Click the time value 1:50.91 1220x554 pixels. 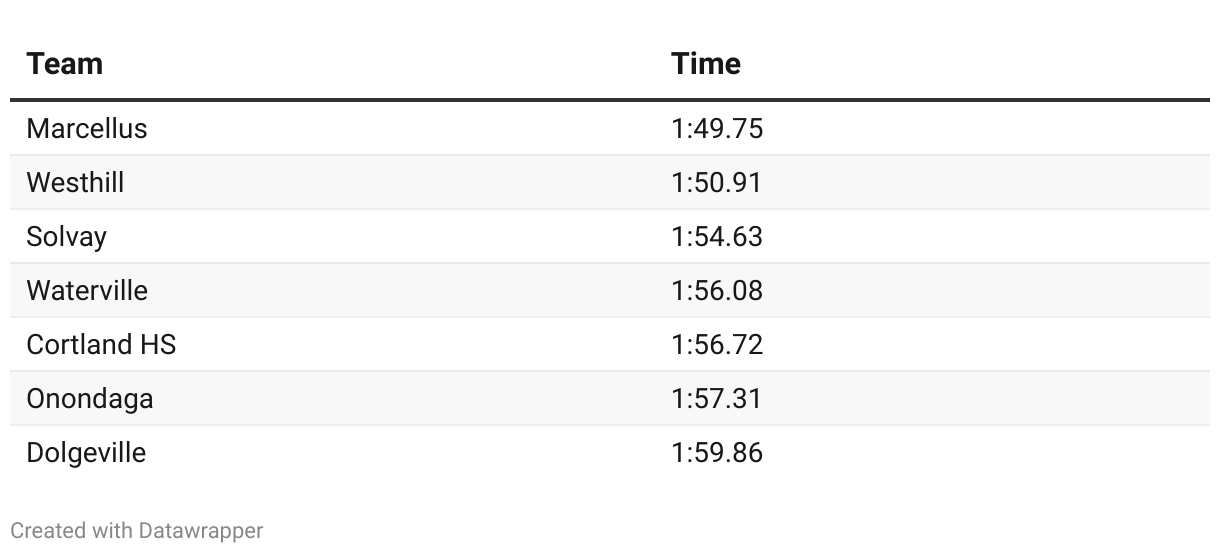[x=717, y=183]
